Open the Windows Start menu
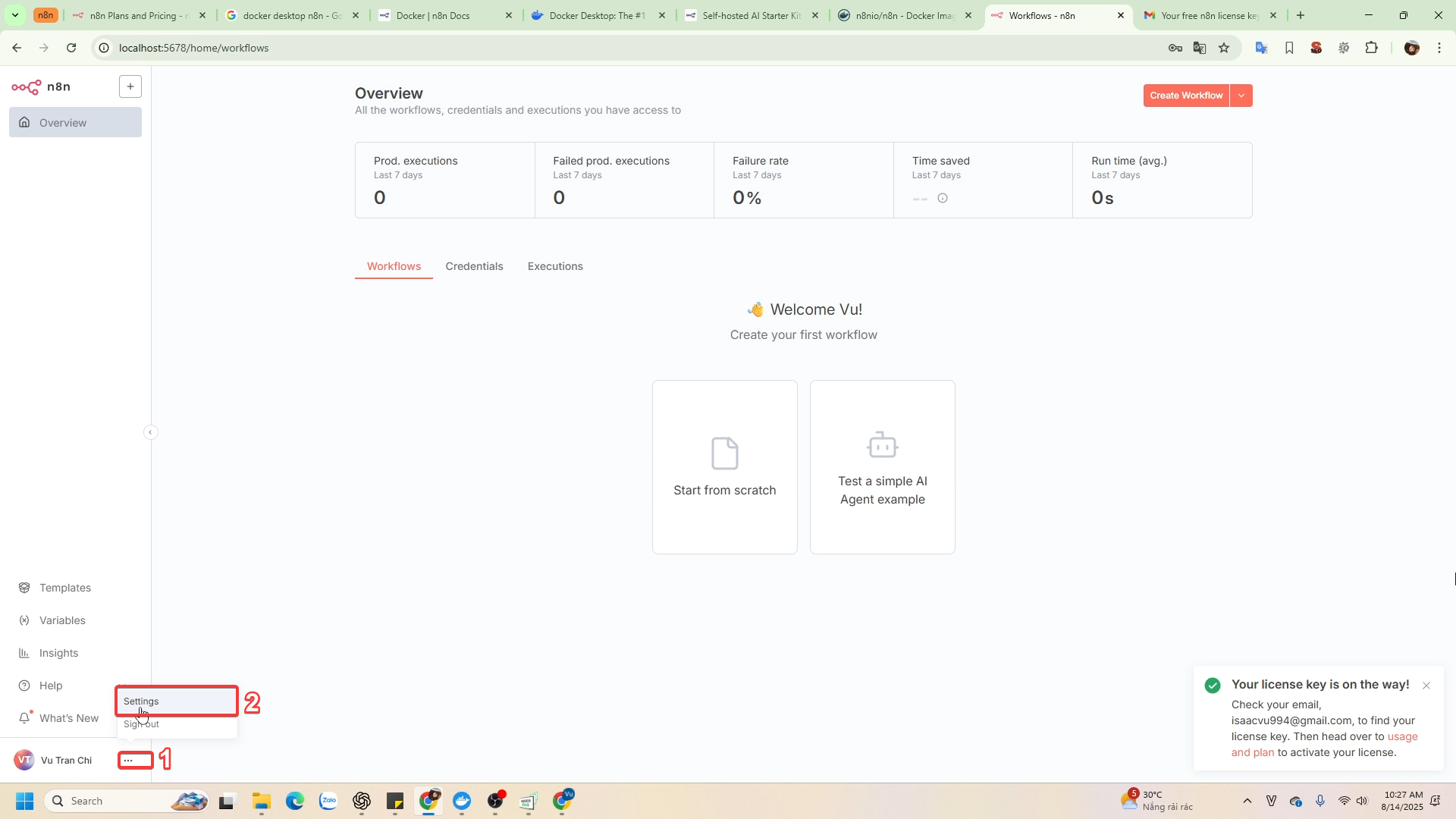This screenshot has width=1456, height=819. (x=24, y=801)
